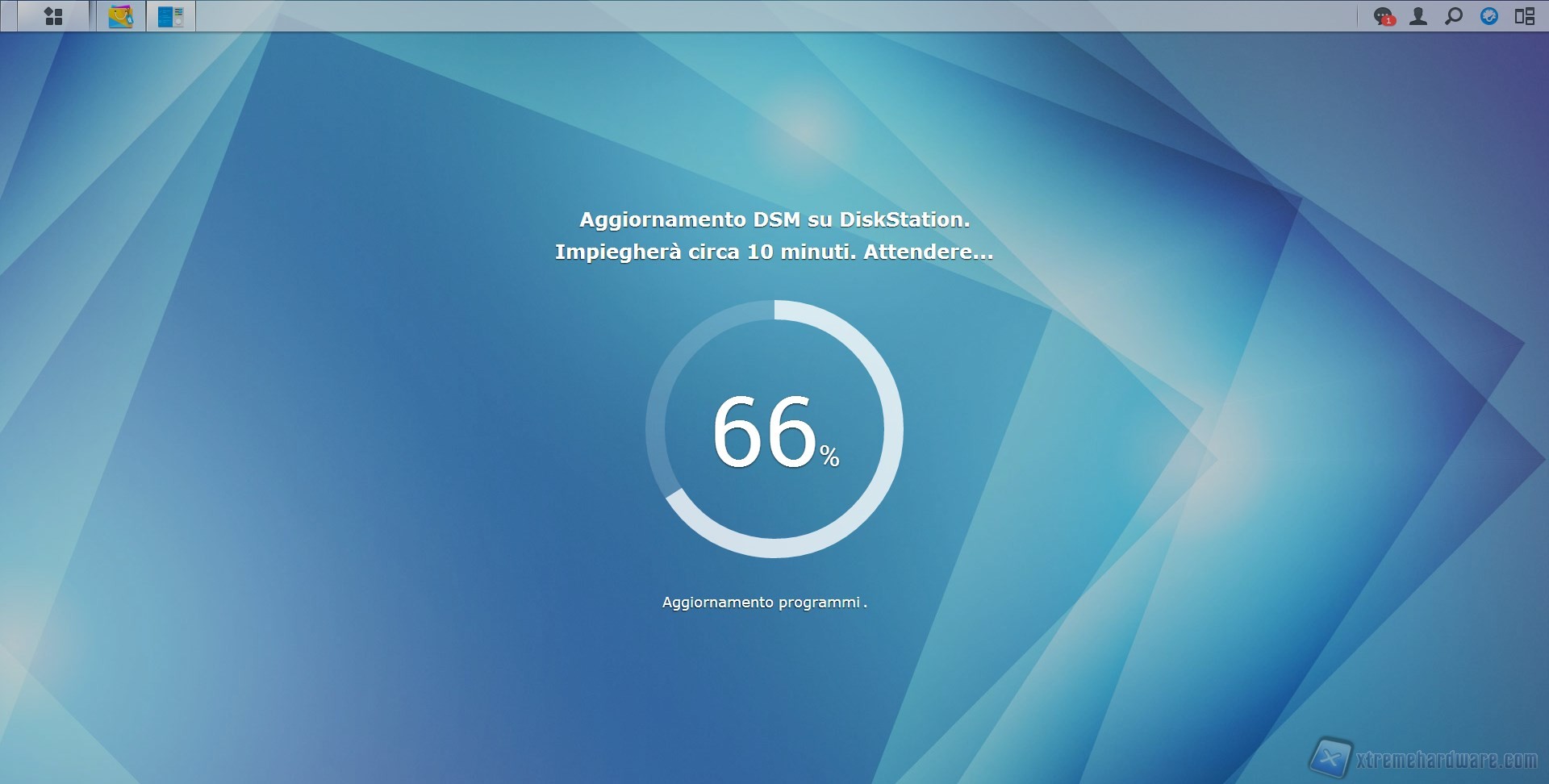
Task: Click the xtremehardware X logo
Action: point(1330,758)
